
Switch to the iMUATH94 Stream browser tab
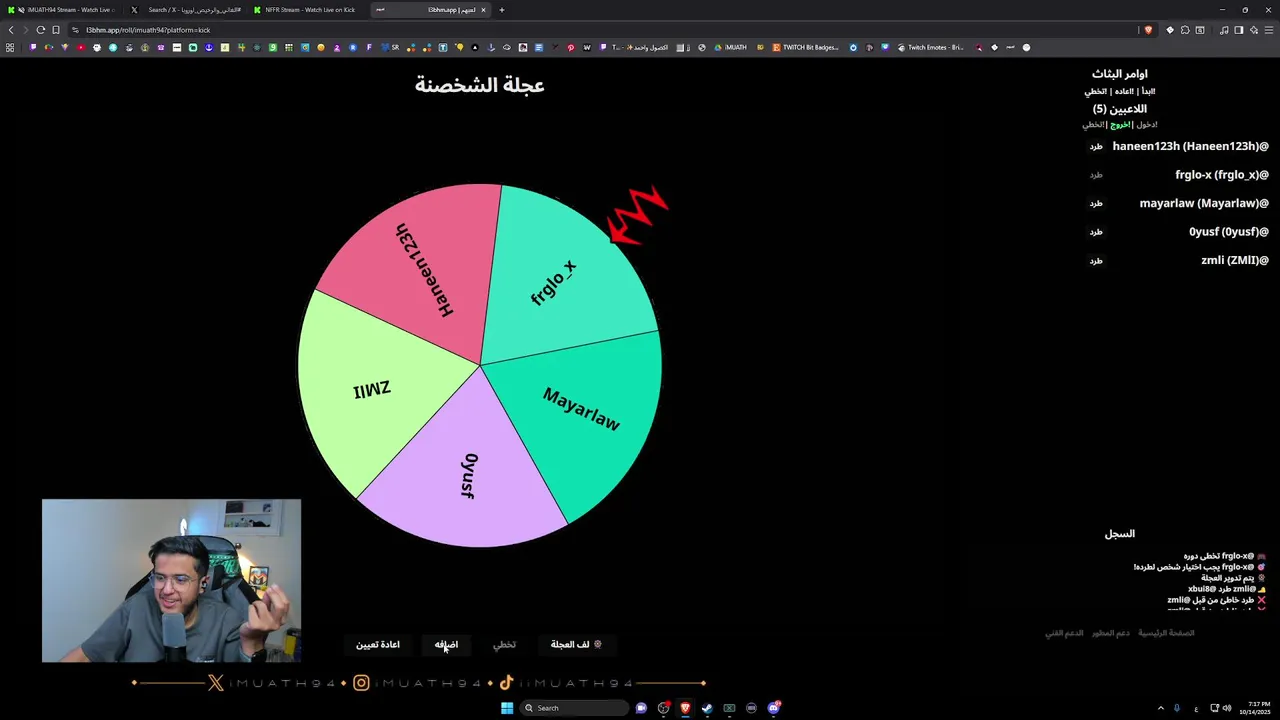[62, 10]
